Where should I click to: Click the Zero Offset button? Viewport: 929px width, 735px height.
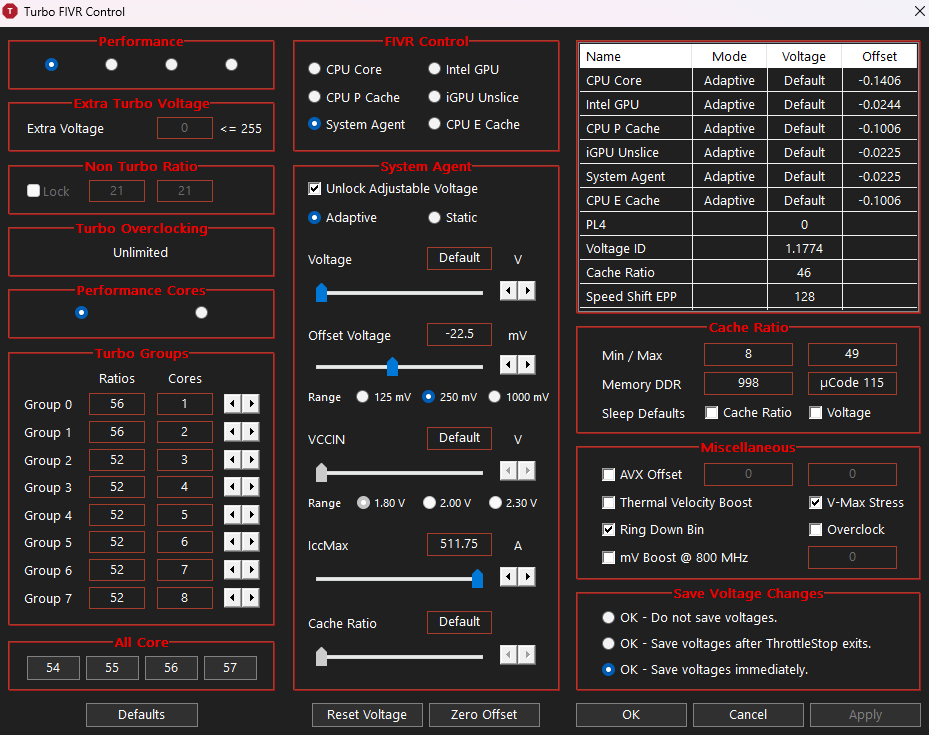click(484, 715)
